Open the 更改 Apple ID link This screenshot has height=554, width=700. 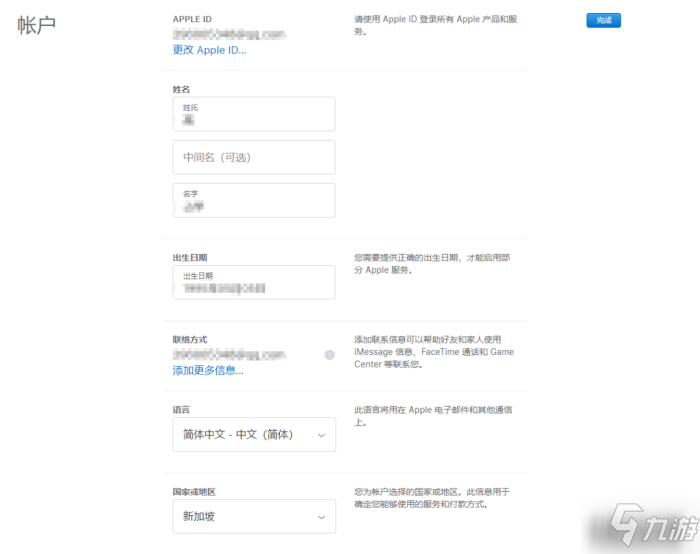point(209,50)
